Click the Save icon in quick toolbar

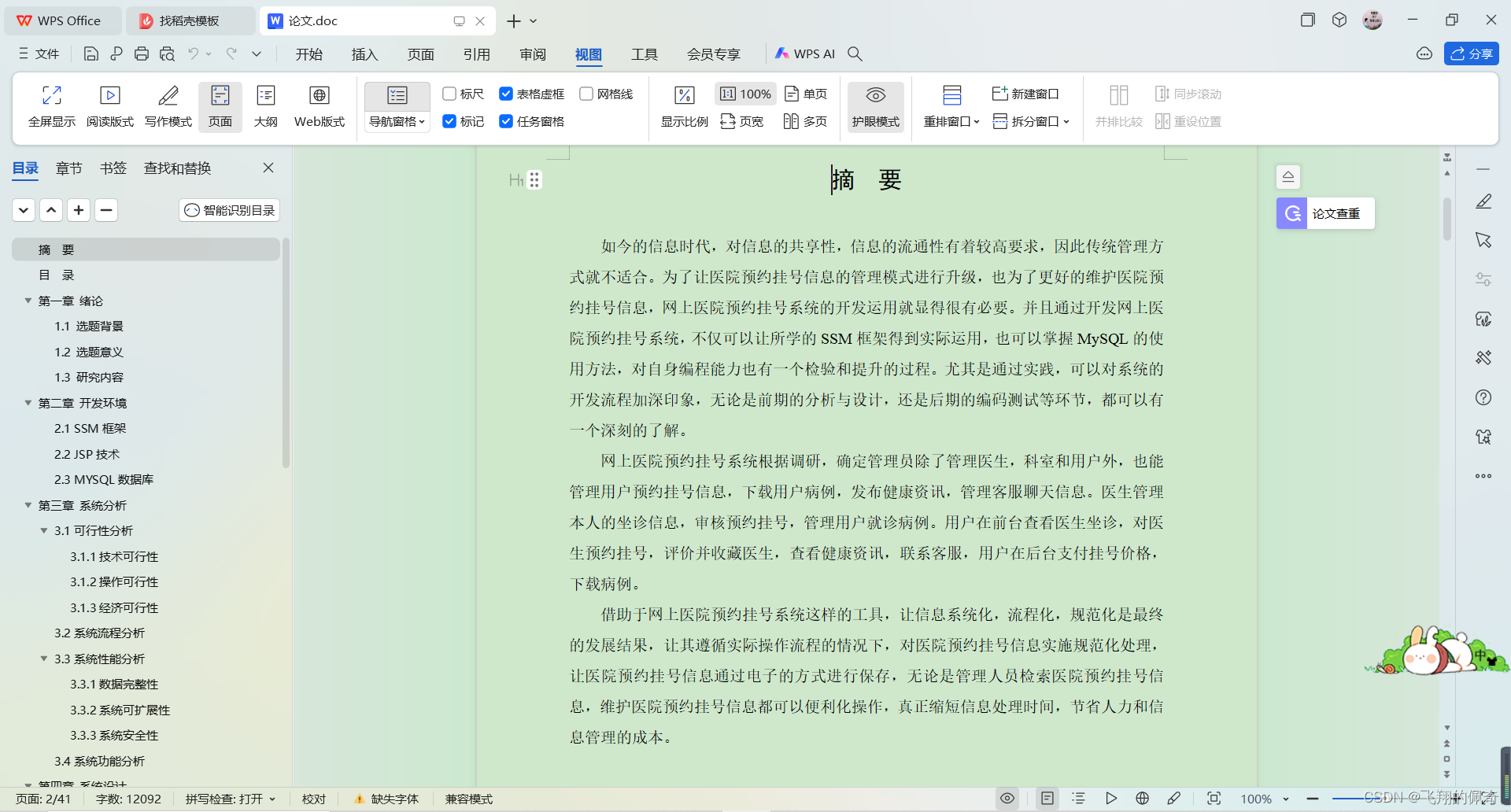(x=91, y=54)
